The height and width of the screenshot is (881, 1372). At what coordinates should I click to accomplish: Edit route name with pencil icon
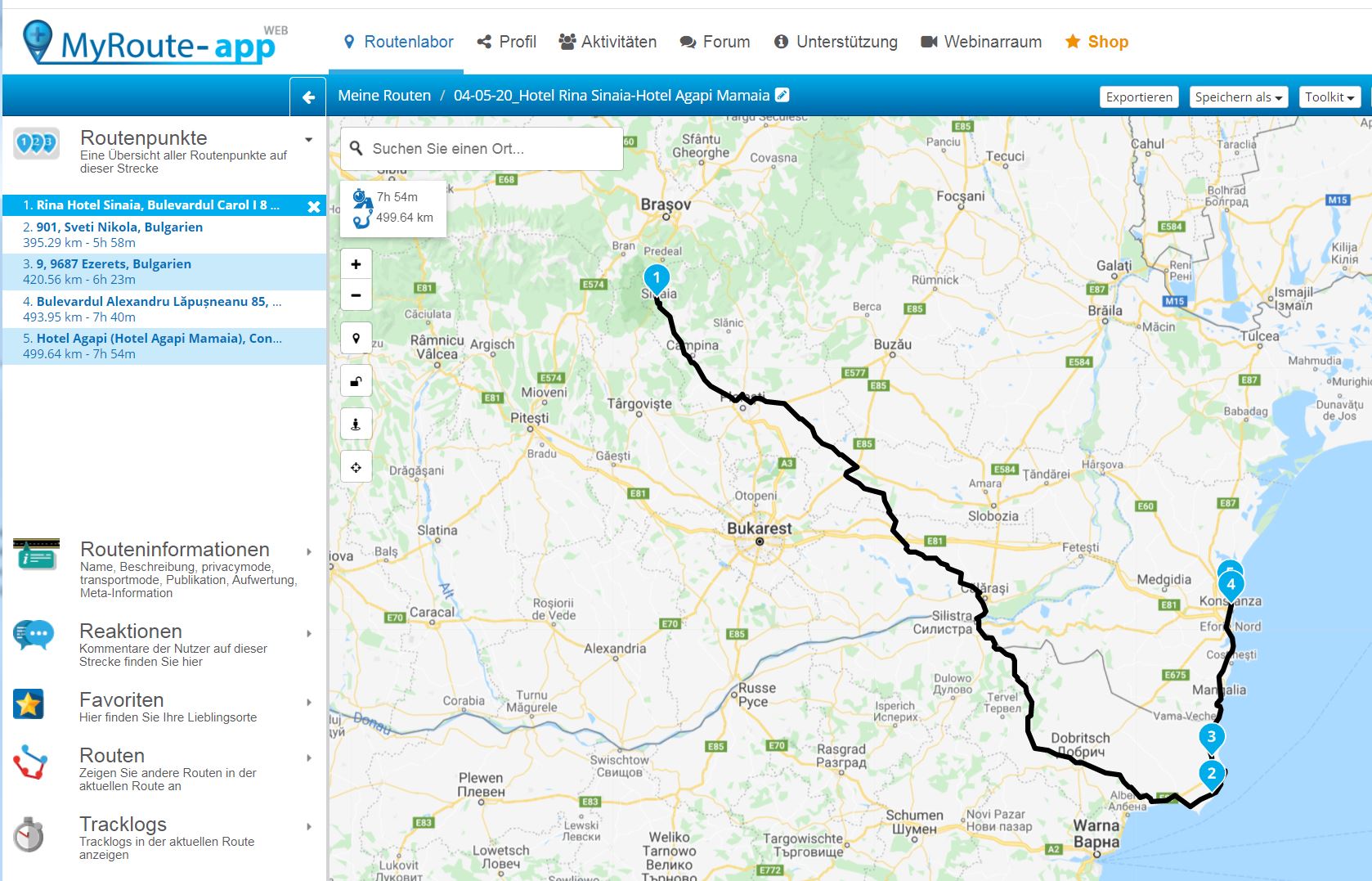(782, 95)
